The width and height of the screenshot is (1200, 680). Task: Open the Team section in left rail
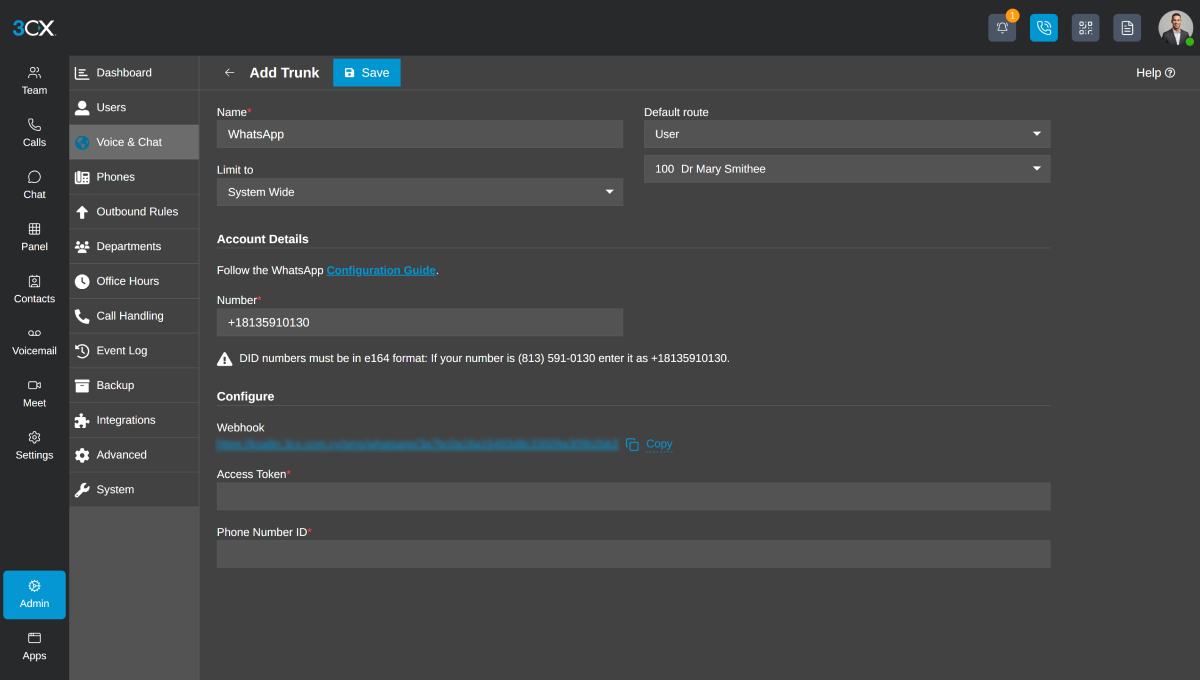pos(34,81)
